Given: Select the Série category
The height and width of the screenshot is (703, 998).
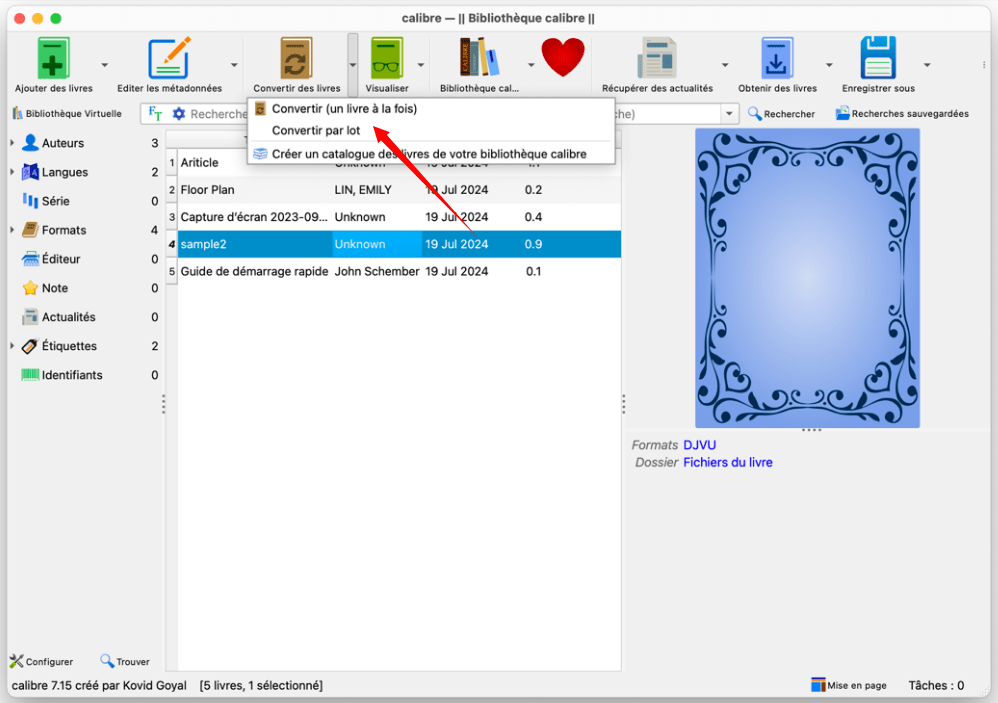Looking at the screenshot, I should pyautogui.click(x=55, y=201).
